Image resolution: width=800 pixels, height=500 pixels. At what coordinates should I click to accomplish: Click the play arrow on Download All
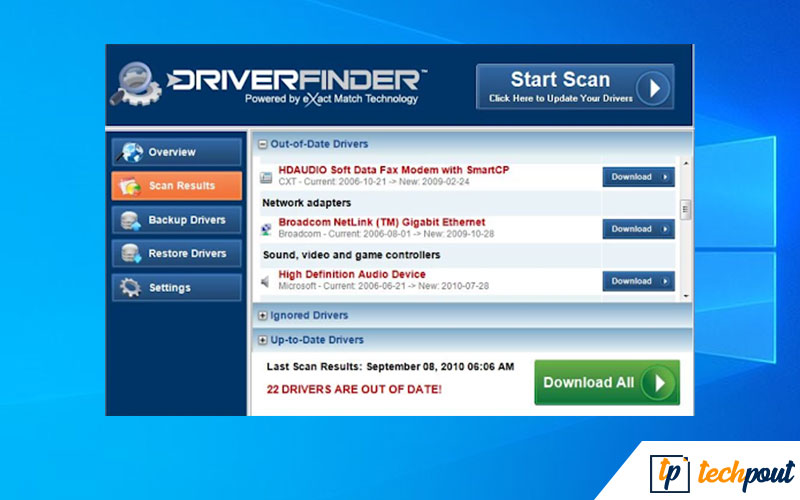pos(659,383)
